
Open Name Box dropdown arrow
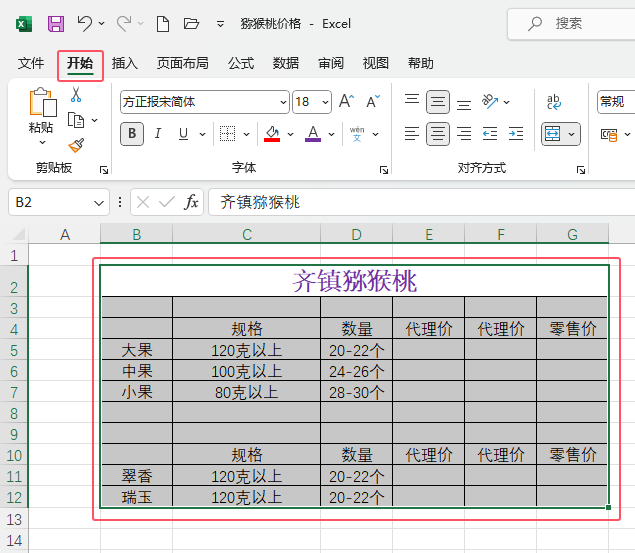[x=99, y=202]
